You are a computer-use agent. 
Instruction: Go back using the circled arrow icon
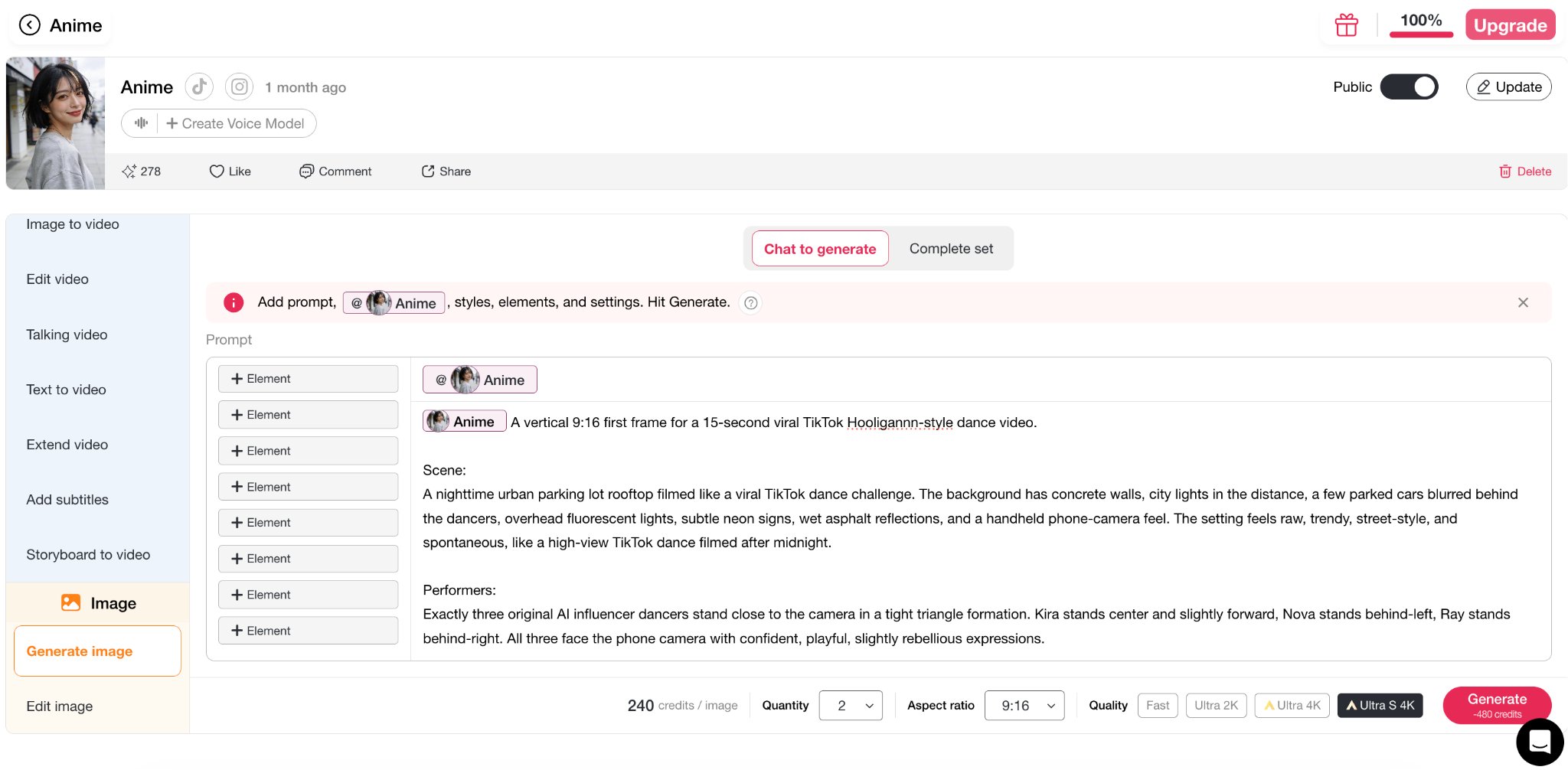click(x=29, y=25)
